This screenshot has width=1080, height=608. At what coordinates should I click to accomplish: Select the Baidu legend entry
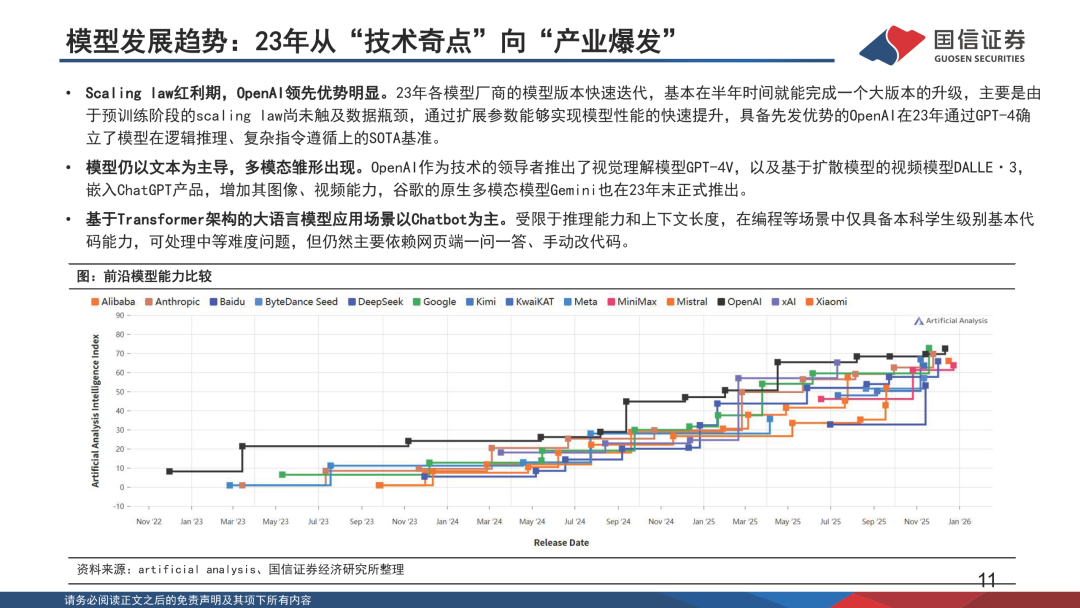tap(227, 302)
